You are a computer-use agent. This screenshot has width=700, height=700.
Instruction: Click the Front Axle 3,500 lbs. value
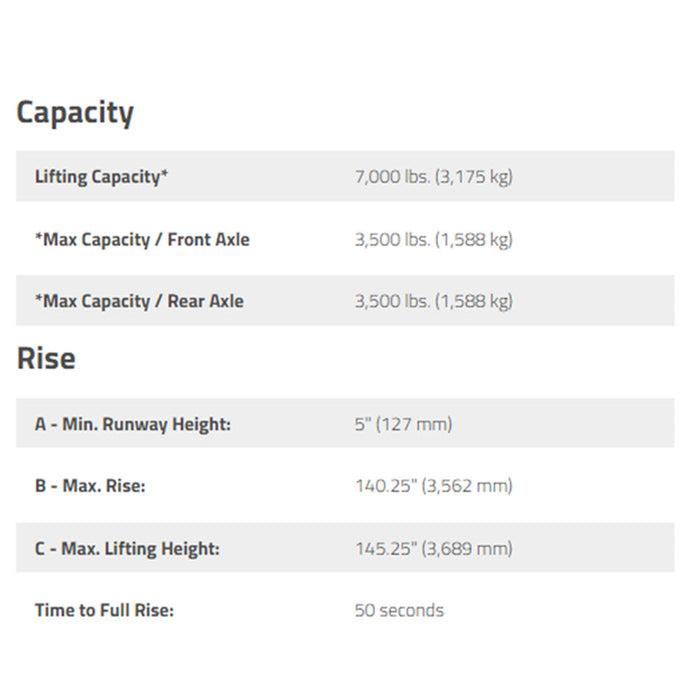(x=433, y=240)
